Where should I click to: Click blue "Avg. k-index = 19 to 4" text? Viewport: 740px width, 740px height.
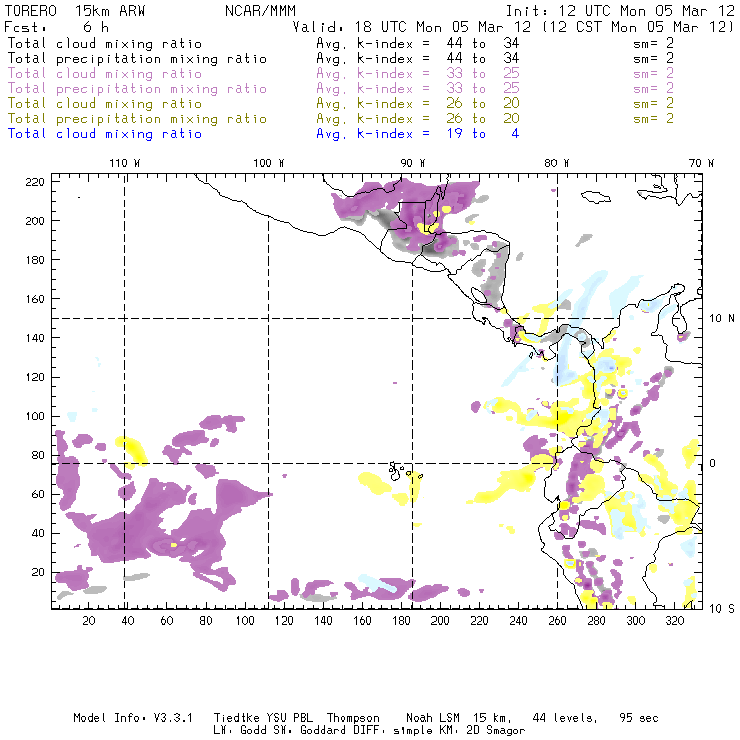coord(418,134)
